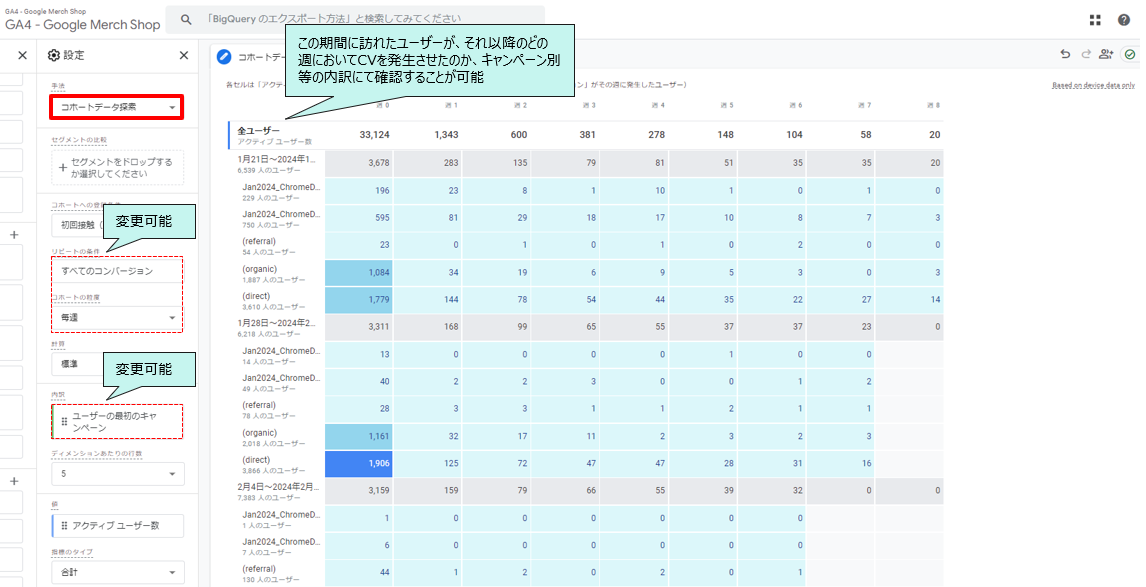This screenshot has height=587, width=1146.
Task: Click the search magnifier icon
Action: point(186,19)
